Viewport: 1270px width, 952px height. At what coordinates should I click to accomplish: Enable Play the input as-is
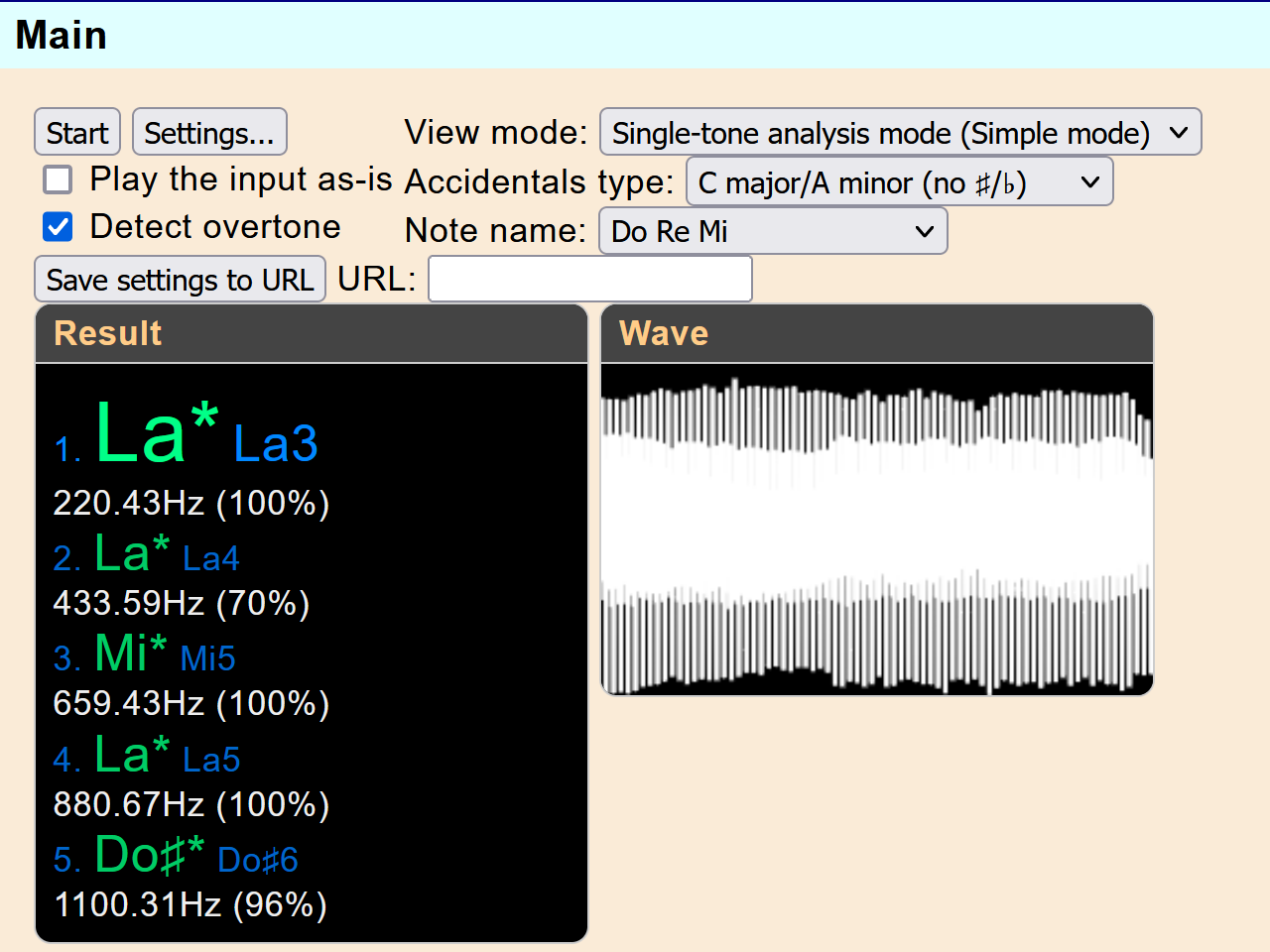click(58, 179)
